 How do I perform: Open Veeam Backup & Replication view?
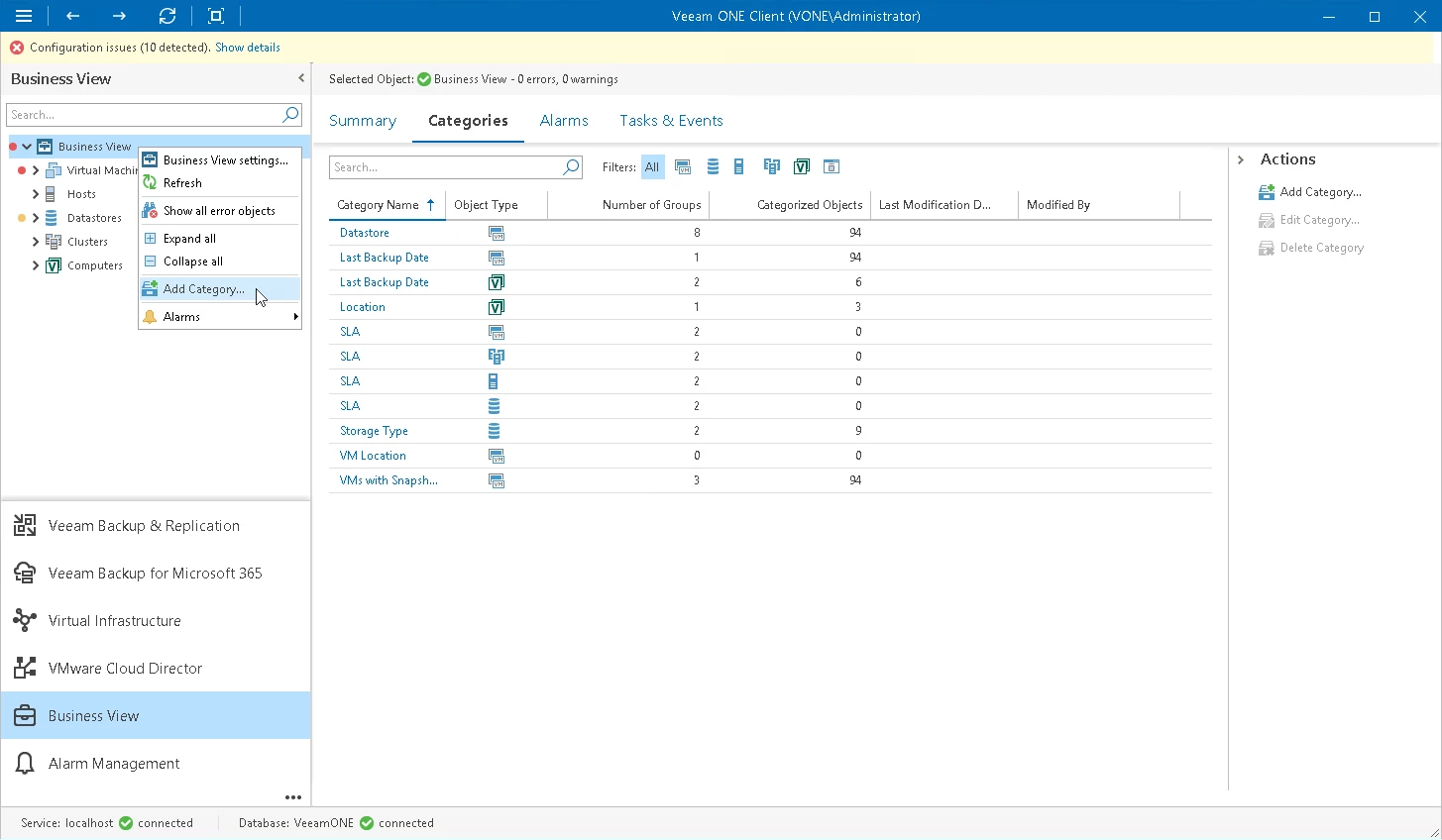(x=144, y=526)
